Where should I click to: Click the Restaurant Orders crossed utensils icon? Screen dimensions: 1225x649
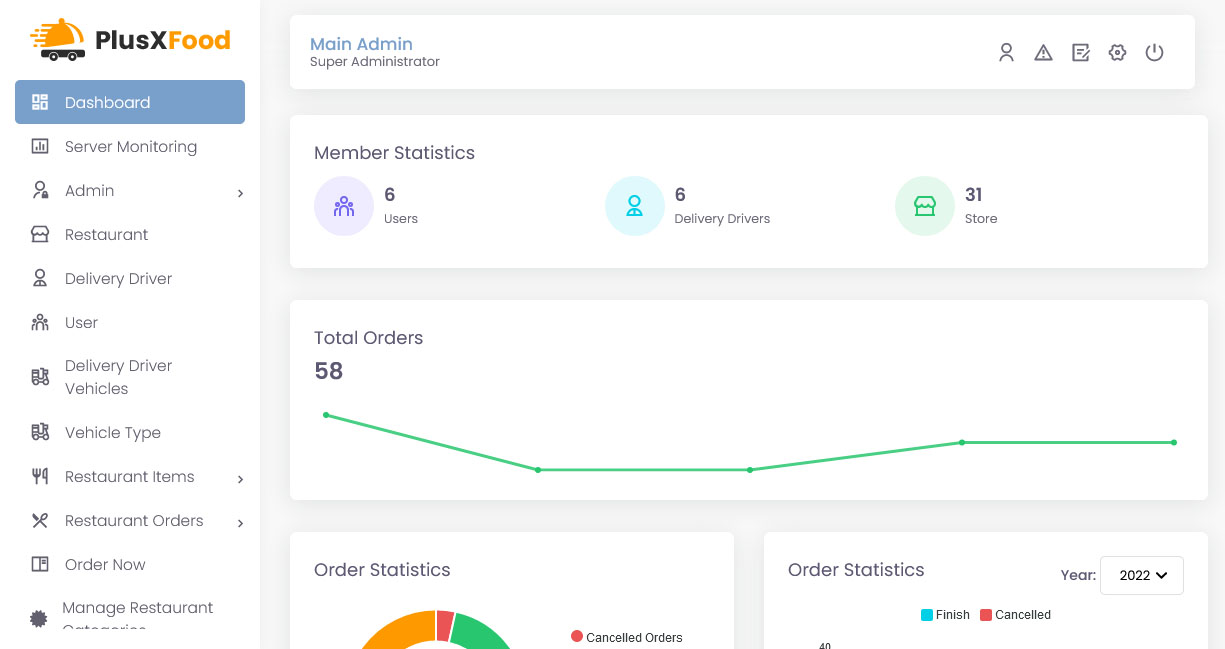click(40, 520)
